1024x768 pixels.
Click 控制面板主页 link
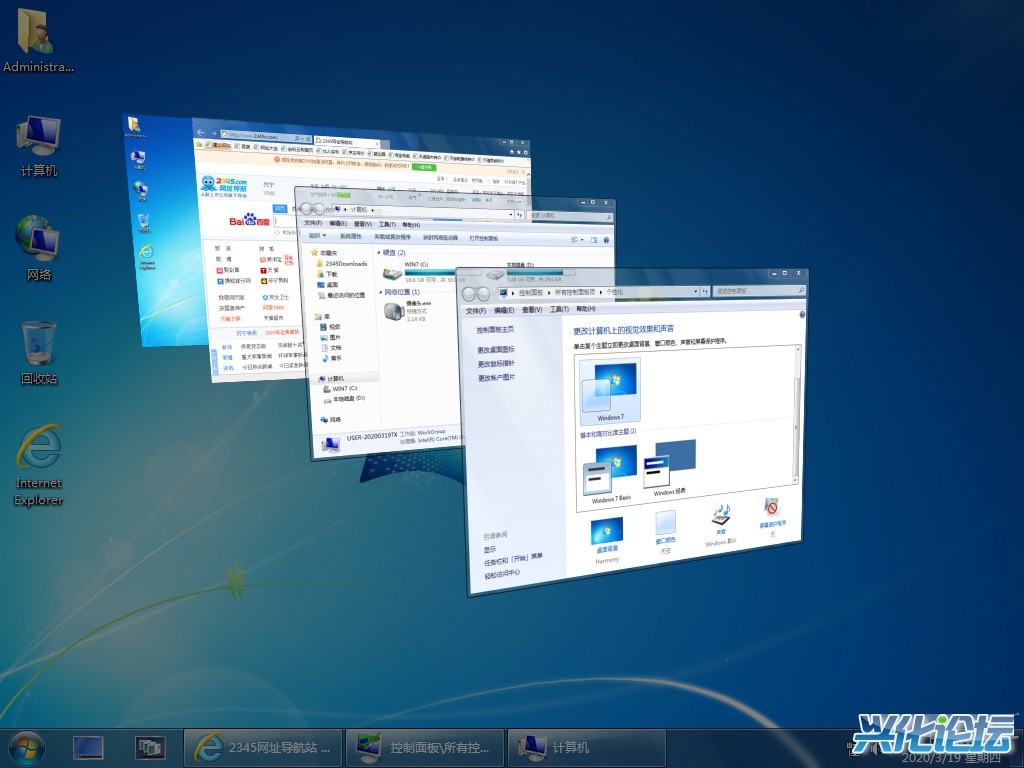[x=494, y=330]
